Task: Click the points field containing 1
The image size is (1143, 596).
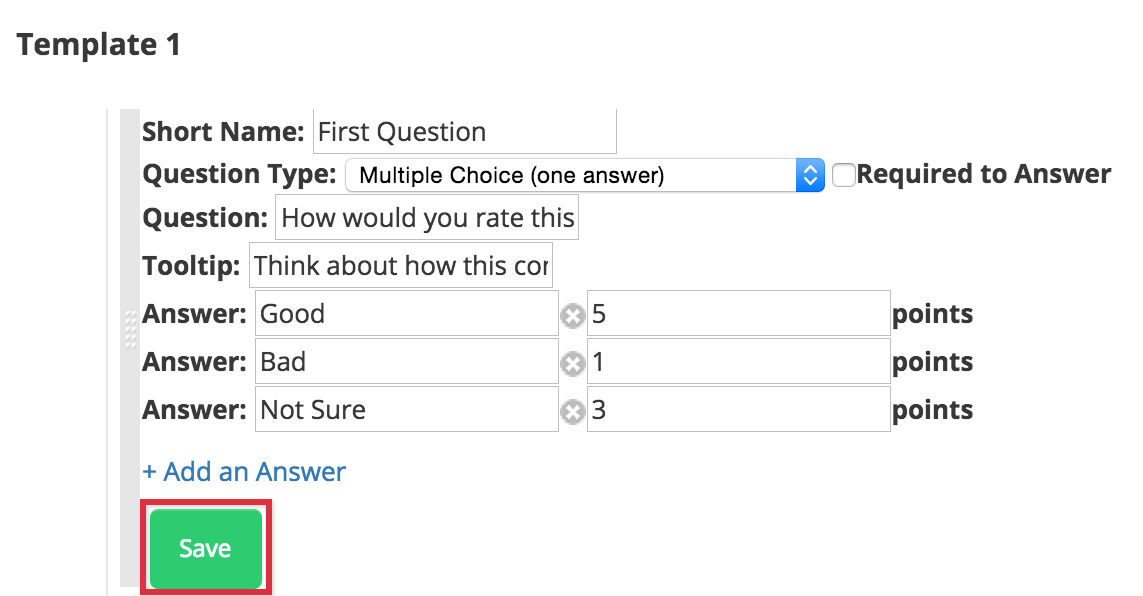Action: [x=738, y=361]
